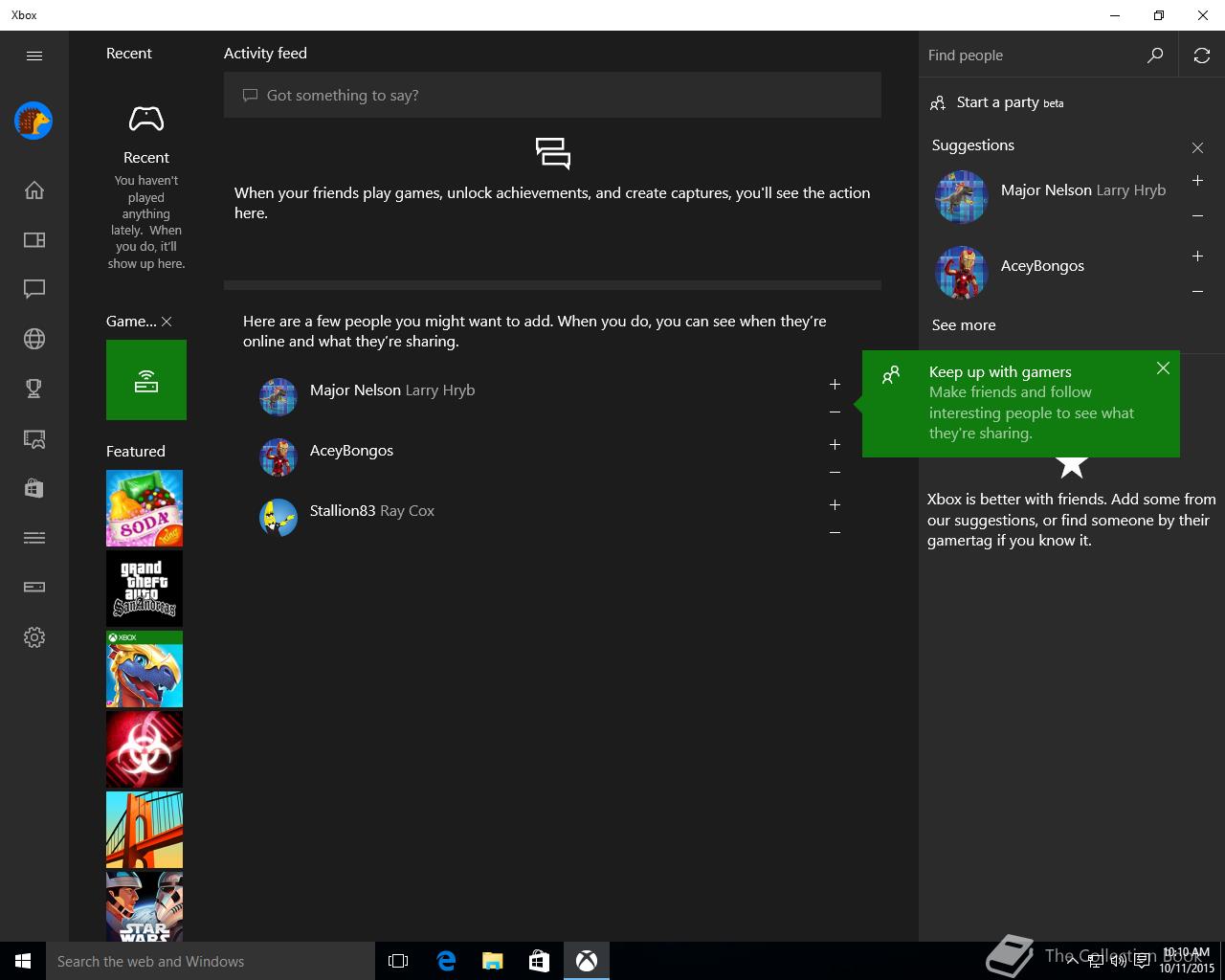1225x980 pixels.
Task: Click the search magnifier icon
Action: 1155,56
